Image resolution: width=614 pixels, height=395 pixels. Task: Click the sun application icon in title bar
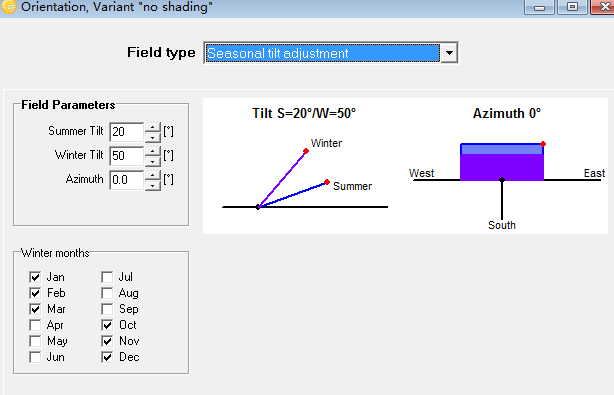point(9,6)
